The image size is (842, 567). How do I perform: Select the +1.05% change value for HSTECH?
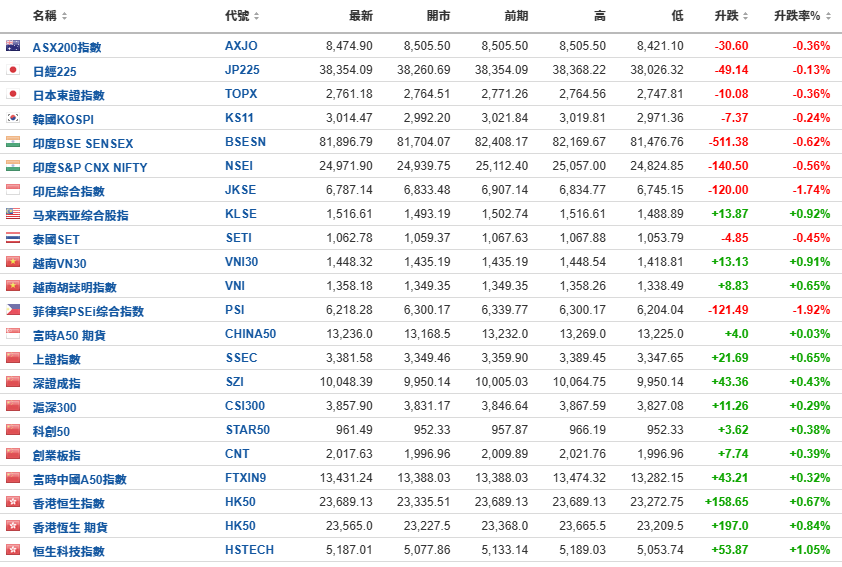810,550
